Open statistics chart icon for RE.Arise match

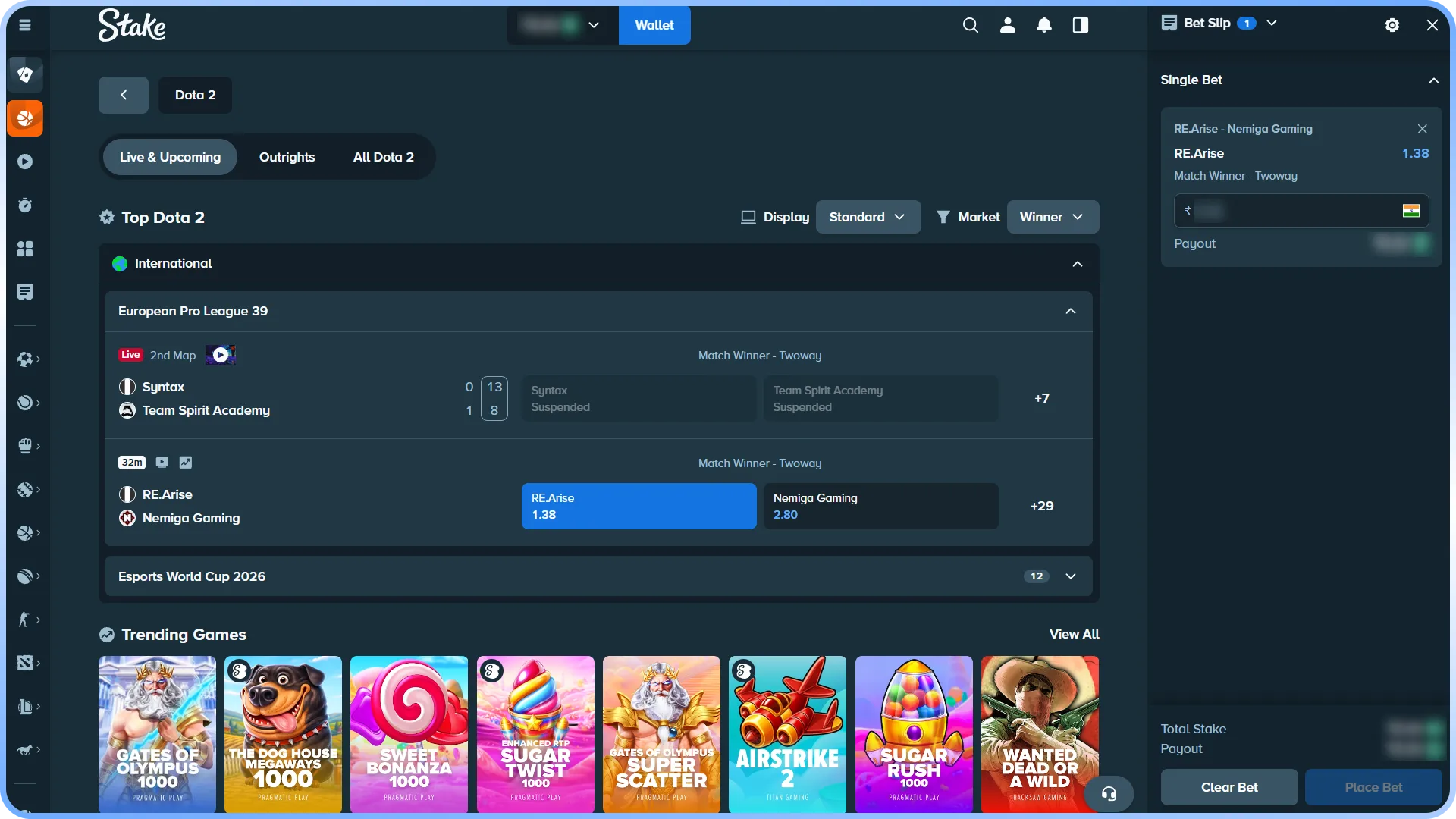tap(186, 462)
